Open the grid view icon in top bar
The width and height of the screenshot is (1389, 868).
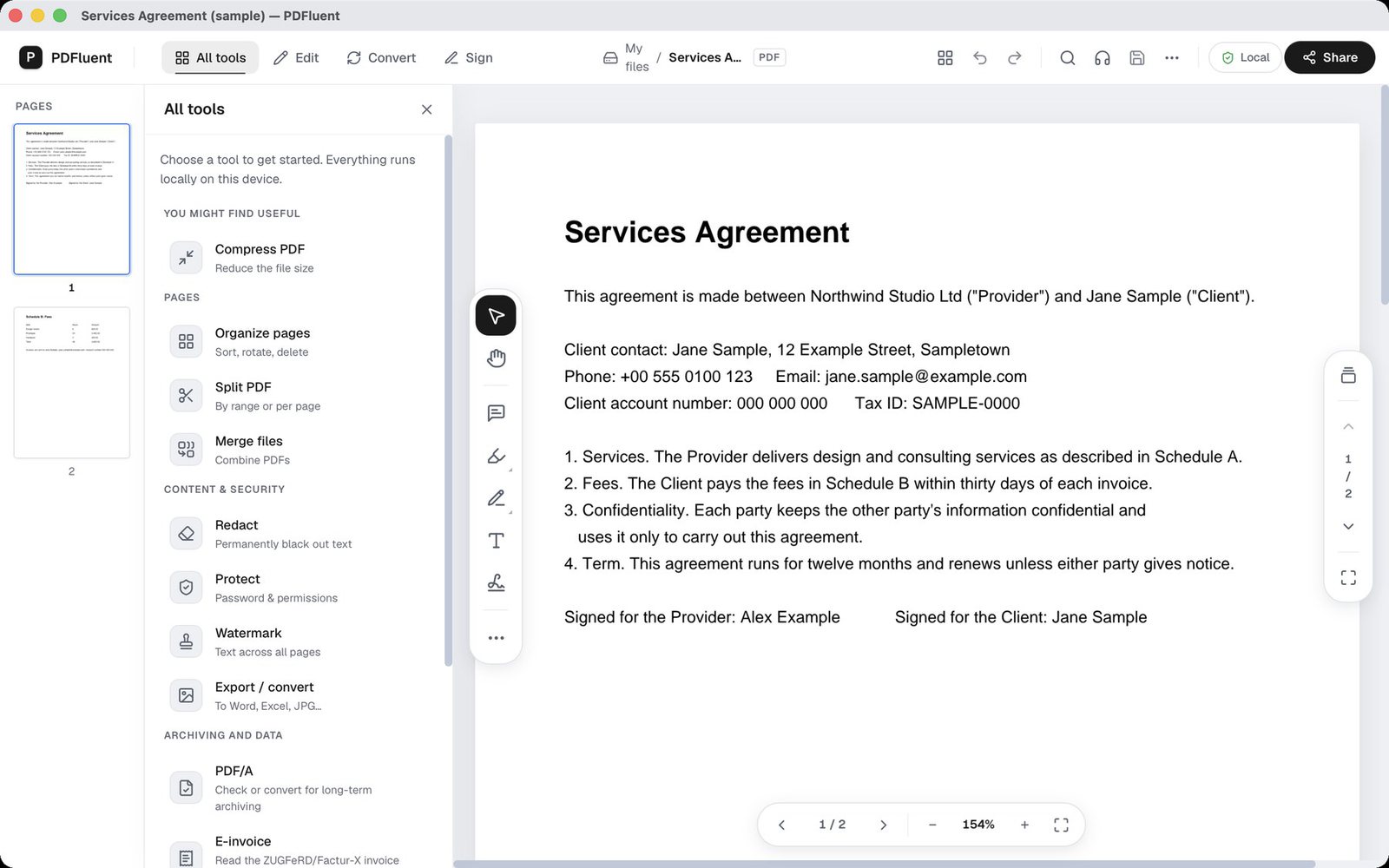click(x=945, y=57)
